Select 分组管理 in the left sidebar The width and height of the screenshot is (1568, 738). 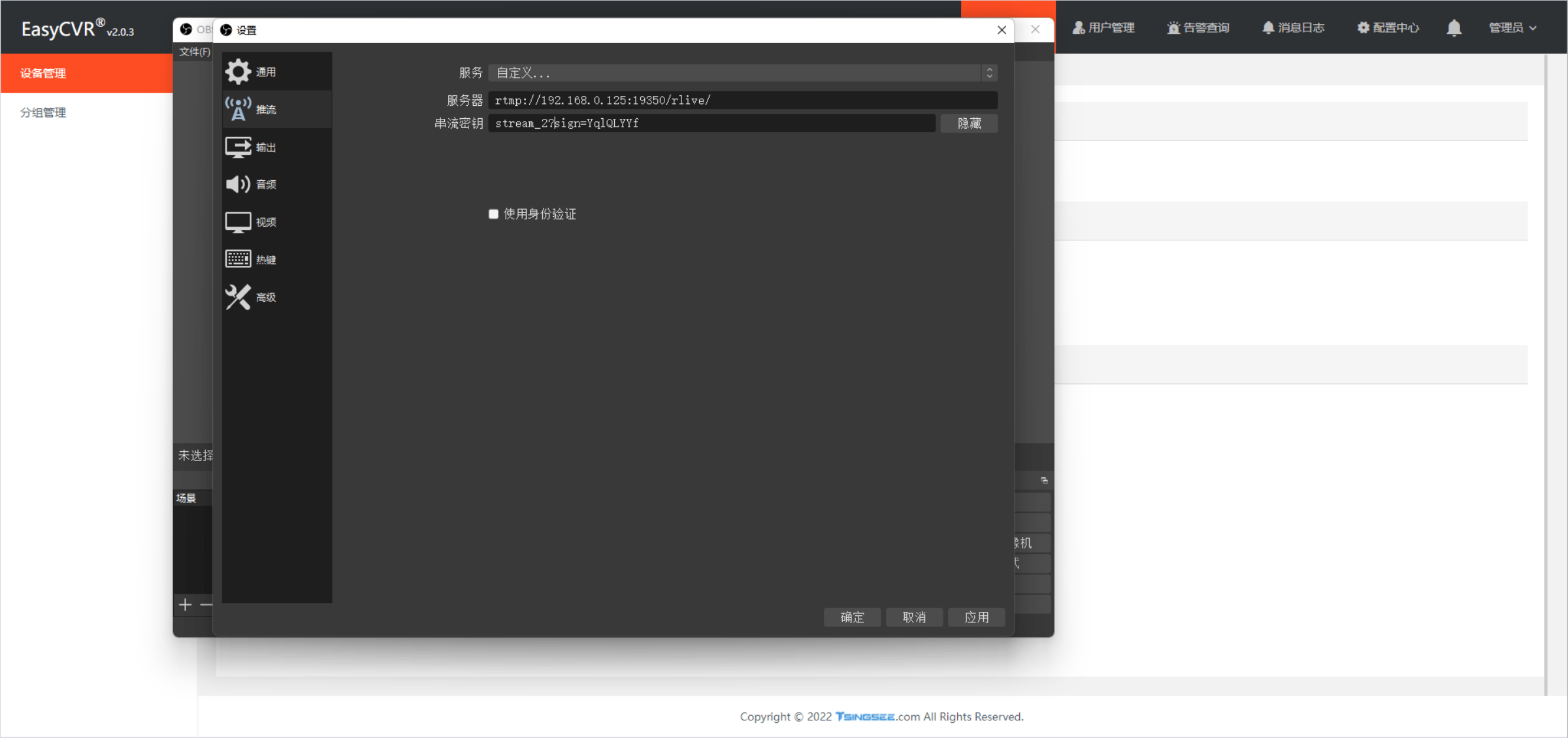click(43, 112)
